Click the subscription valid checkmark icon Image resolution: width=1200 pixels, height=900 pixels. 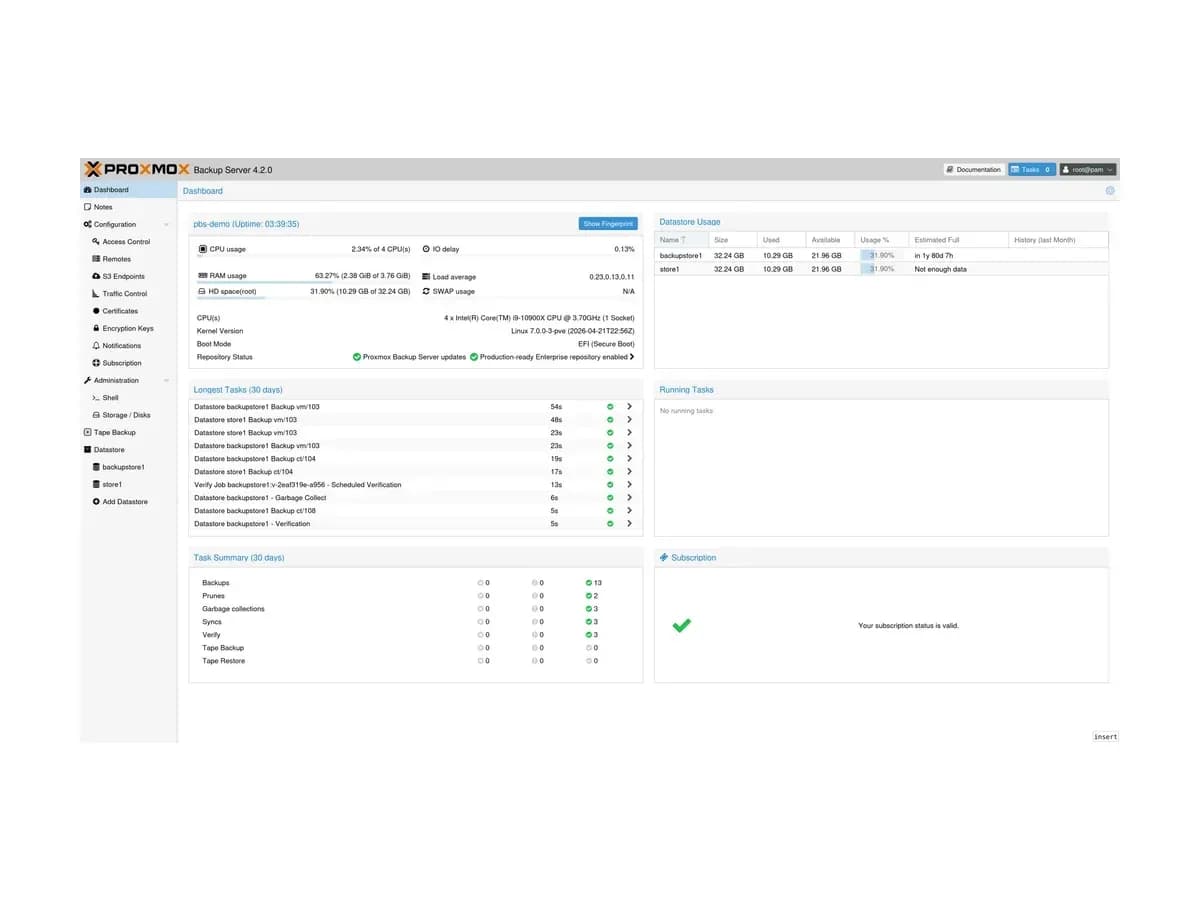(x=682, y=626)
